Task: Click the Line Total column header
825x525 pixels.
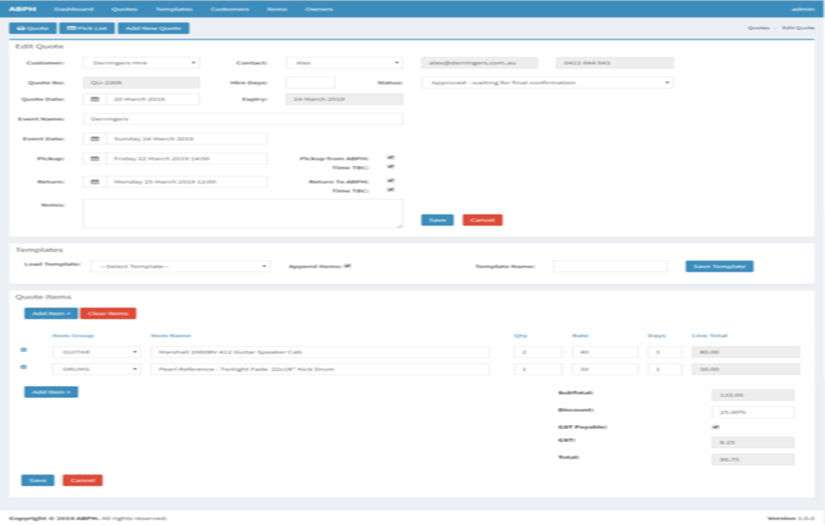Action: (x=709, y=336)
